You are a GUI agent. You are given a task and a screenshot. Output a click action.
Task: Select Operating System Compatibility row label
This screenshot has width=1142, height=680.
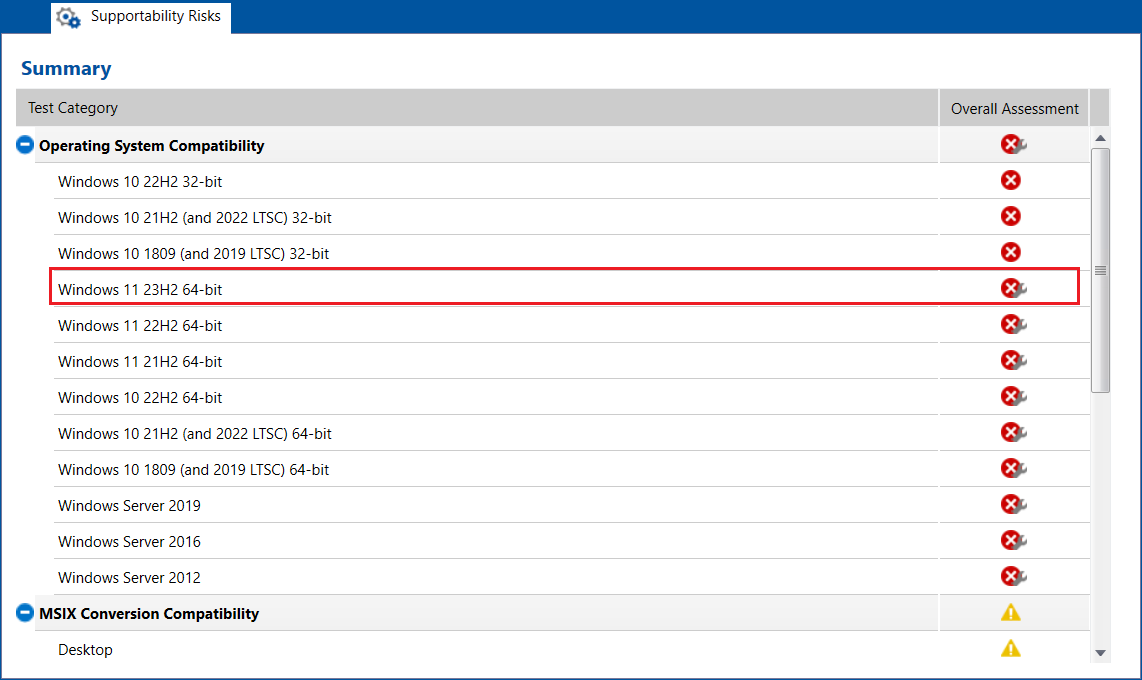pos(151,146)
